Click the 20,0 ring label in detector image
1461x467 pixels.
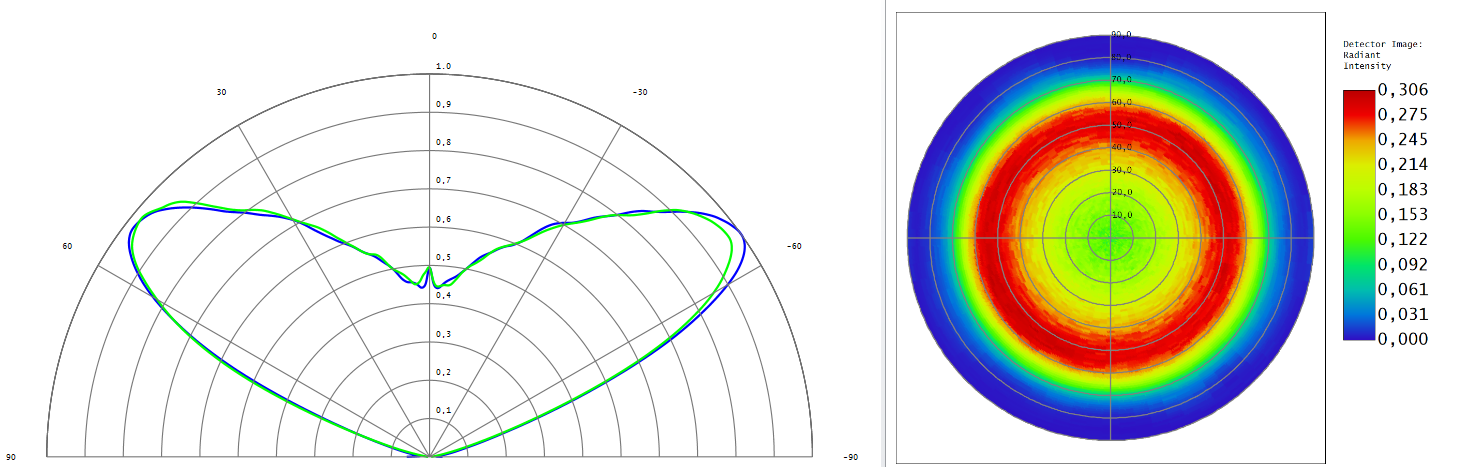tap(1122, 192)
